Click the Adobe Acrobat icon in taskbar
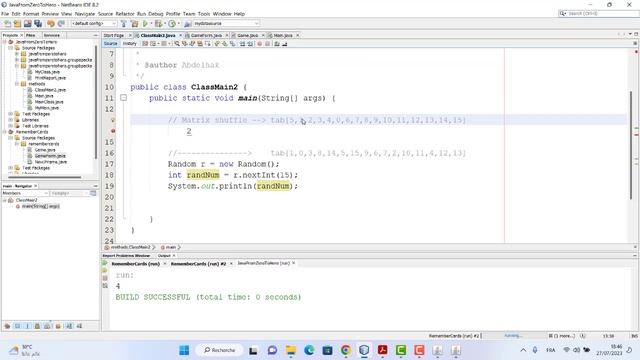 click(x=382, y=350)
